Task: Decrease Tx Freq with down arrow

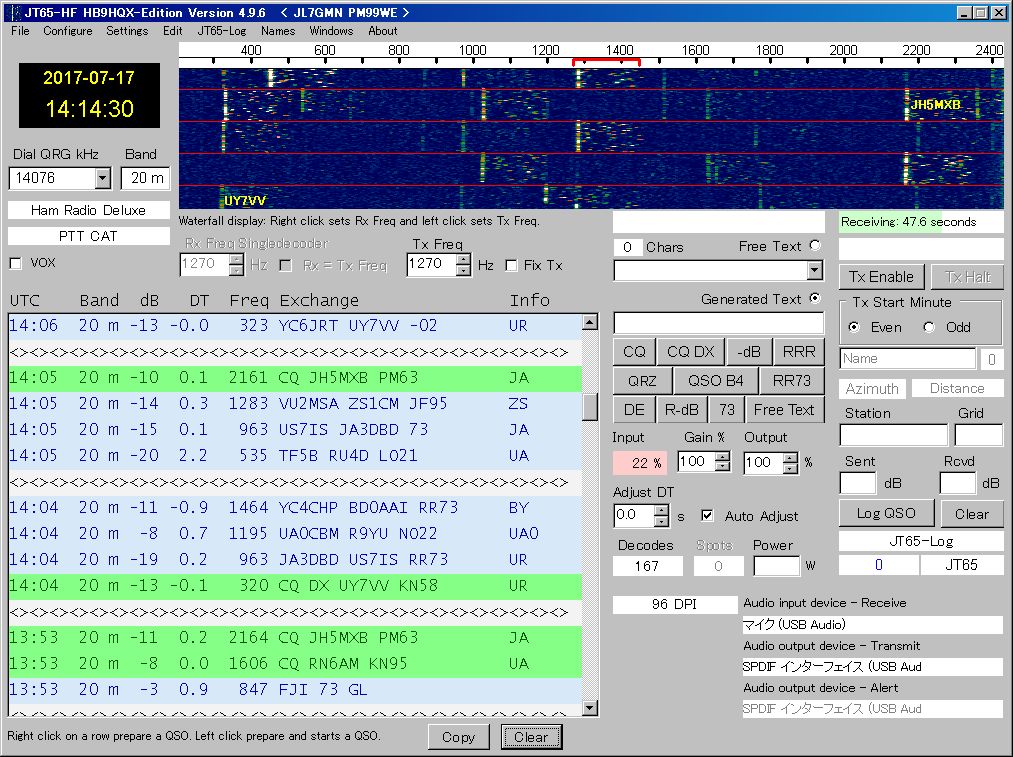Action: (x=463, y=271)
